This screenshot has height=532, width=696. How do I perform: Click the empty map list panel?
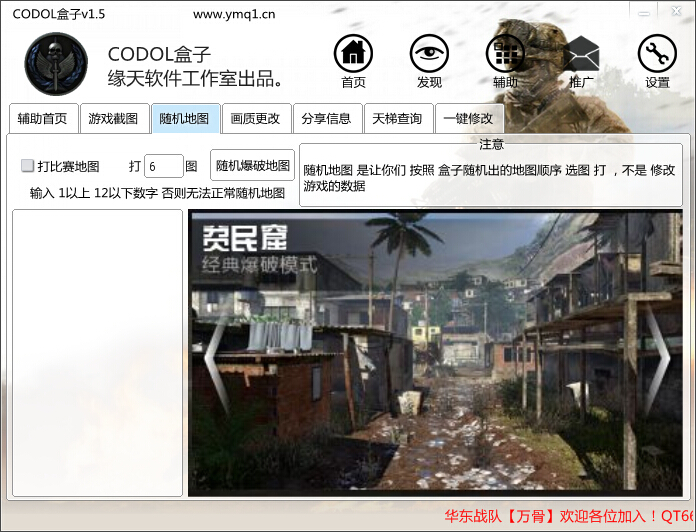click(x=97, y=352)
